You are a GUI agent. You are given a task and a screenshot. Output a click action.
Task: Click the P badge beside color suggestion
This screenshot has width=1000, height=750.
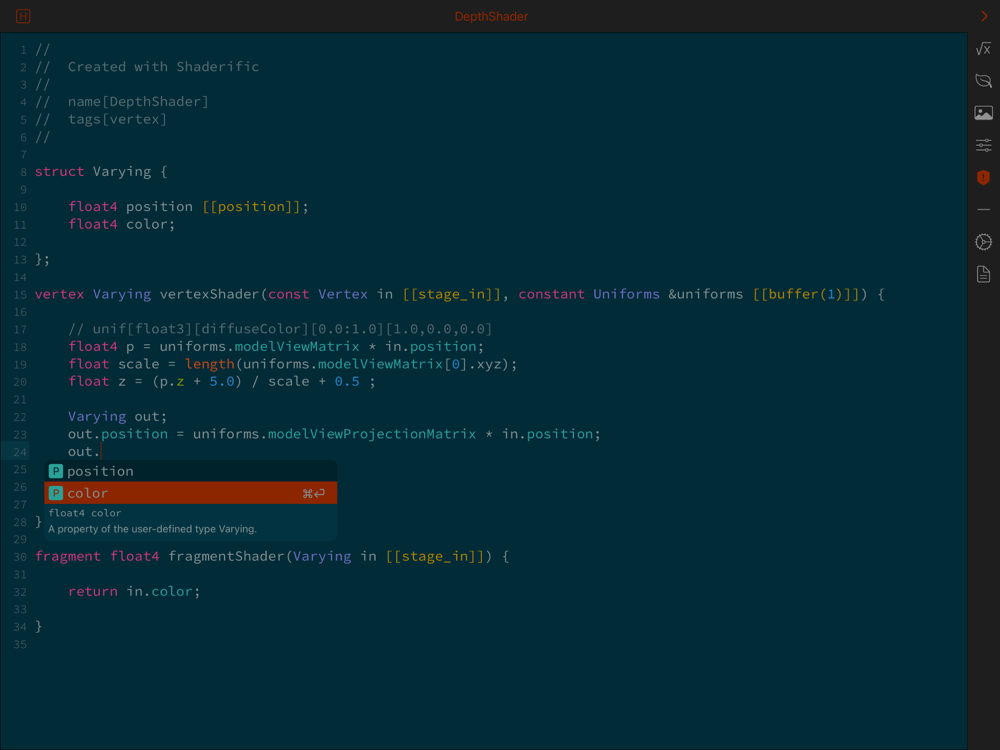tap(56, 493)
